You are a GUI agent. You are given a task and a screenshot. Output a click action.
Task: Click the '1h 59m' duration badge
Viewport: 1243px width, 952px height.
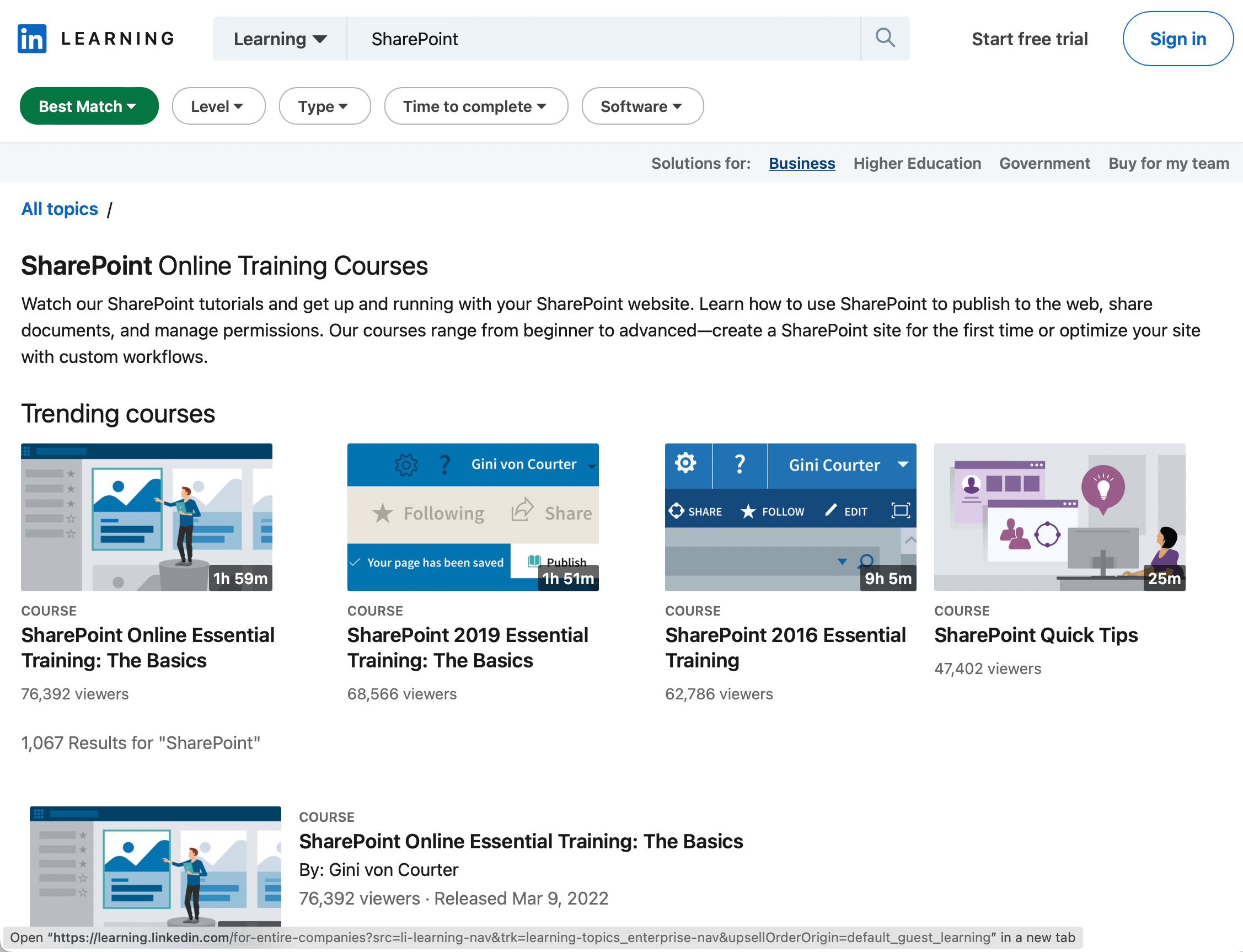pos(240,578)
